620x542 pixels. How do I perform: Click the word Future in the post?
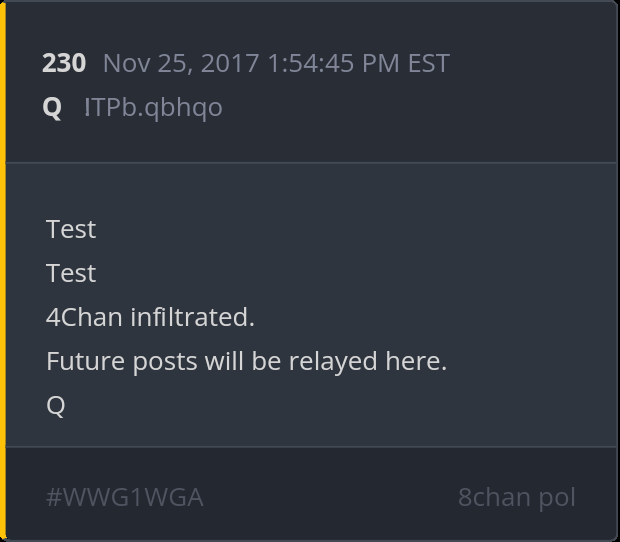pyautogui.click(x=86, y=361)
